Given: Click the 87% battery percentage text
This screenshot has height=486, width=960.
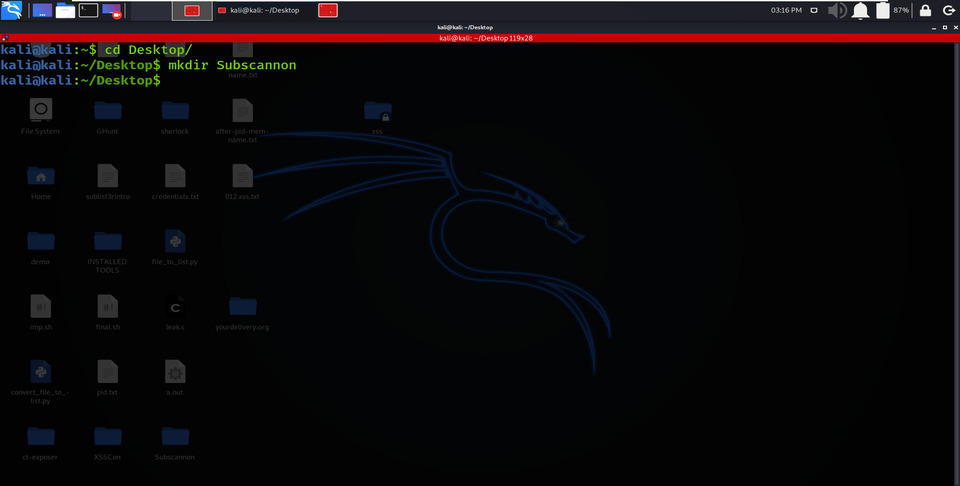Looking at the screenshot, I should [901, 10].
